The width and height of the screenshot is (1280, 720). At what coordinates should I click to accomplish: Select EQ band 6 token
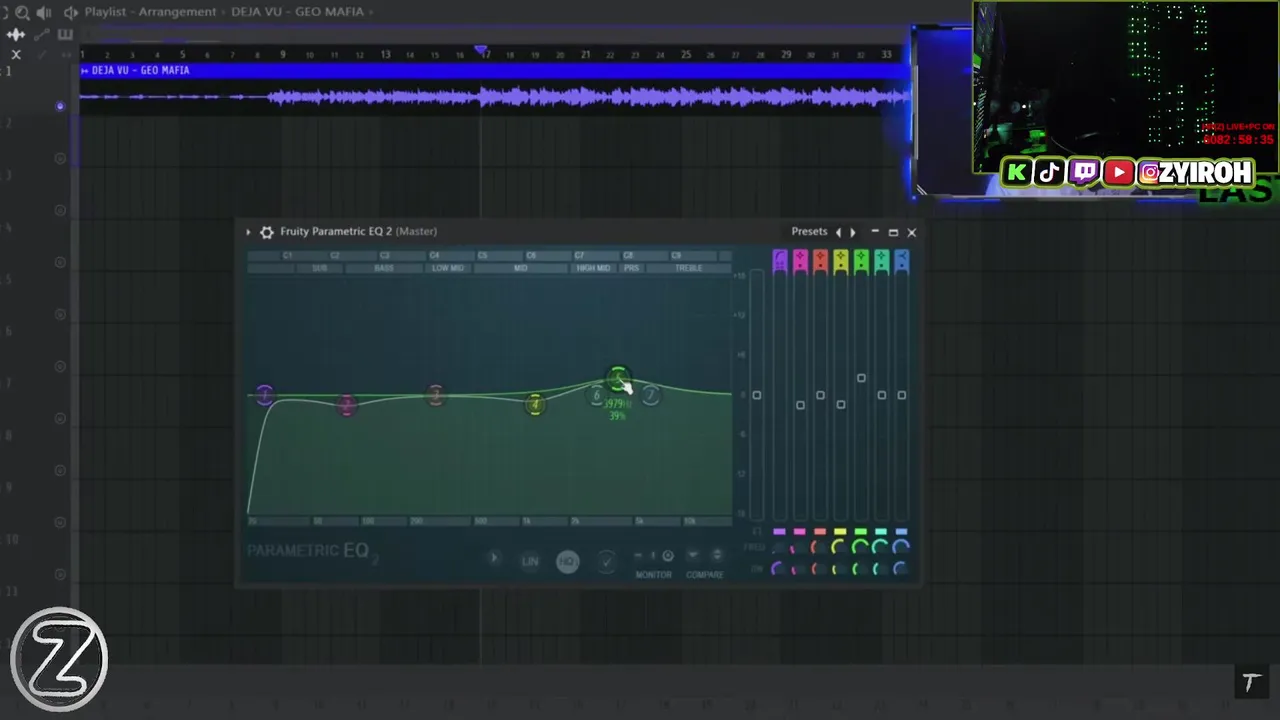coord(597,396)
